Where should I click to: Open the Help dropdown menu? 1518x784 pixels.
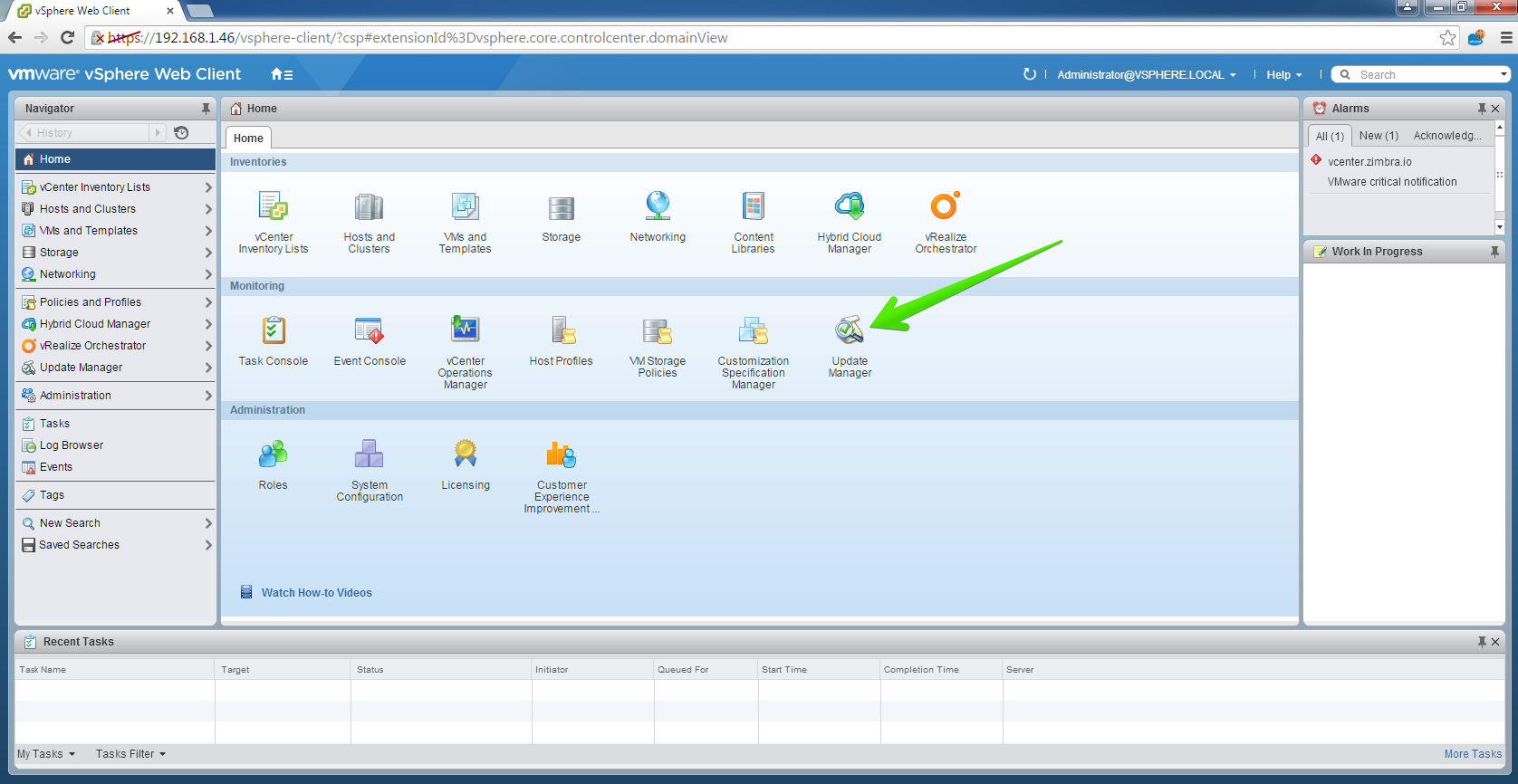(1284, 75)
